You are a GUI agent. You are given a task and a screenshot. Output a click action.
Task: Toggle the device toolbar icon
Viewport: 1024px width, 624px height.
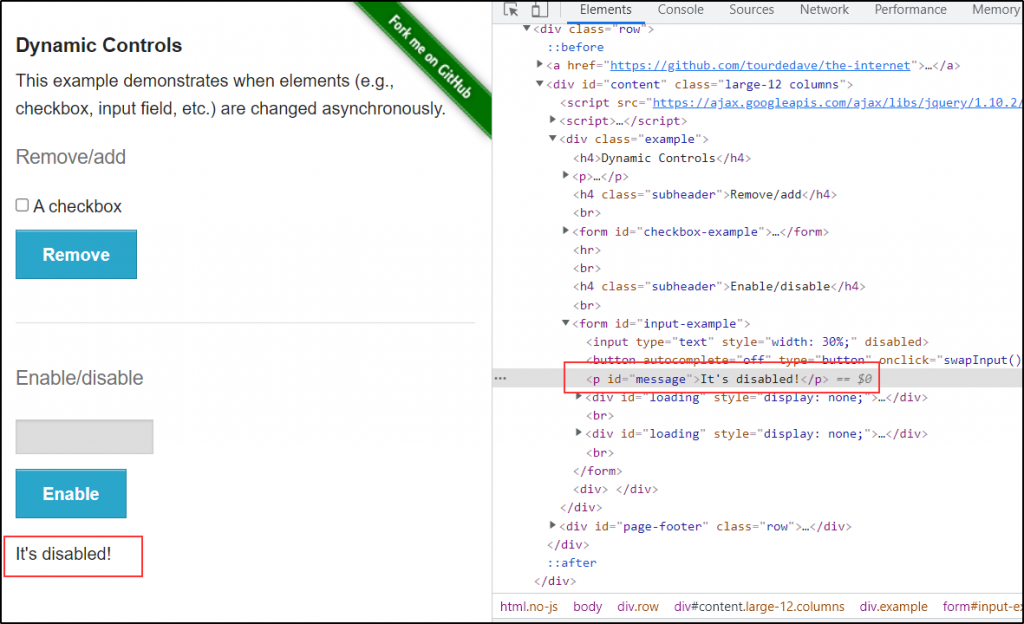click(538, 10)
